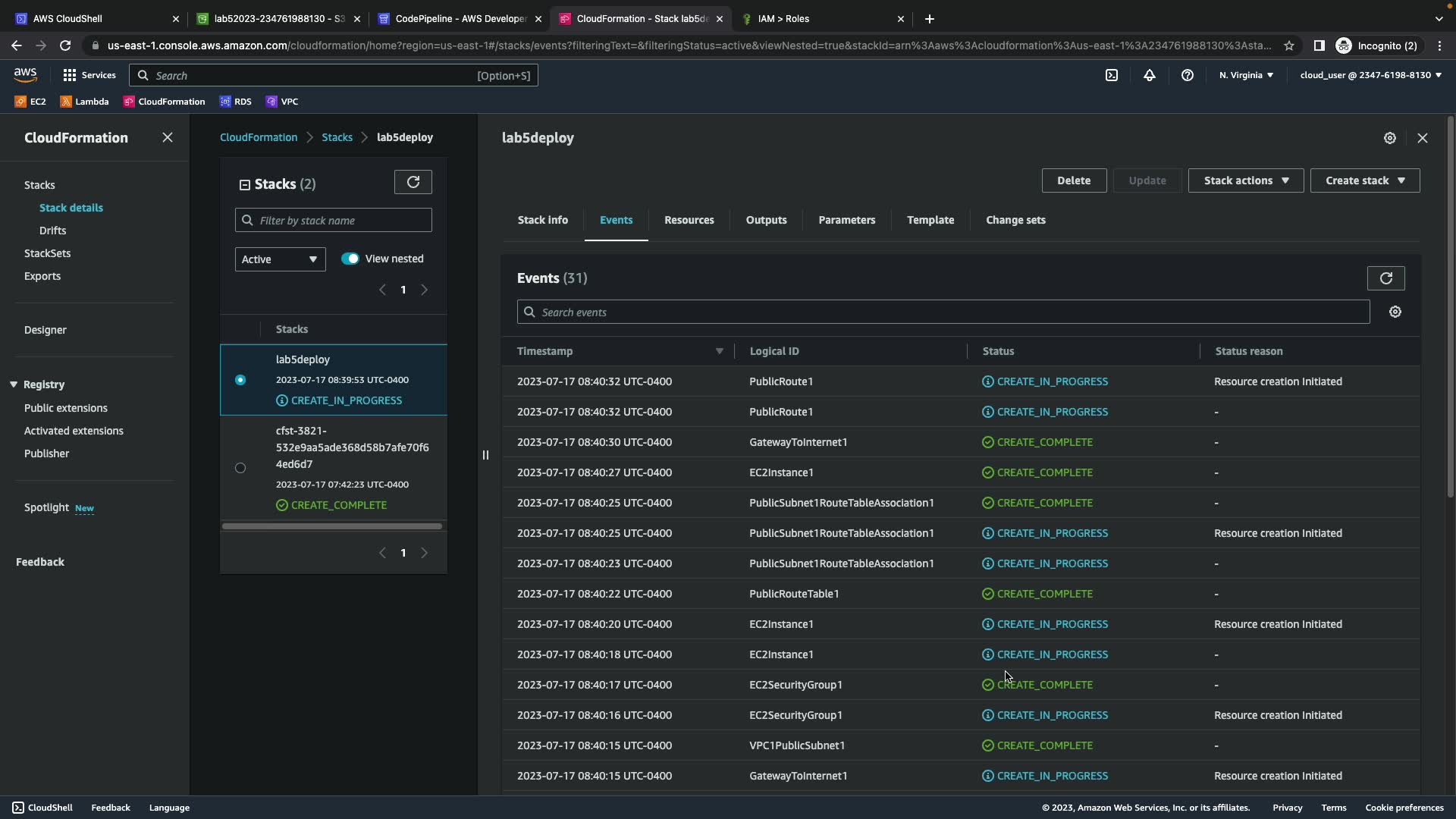This screenshot has width=1456, height=819.
Task: Click the Search events input field
Action: [x=943, y=312]
